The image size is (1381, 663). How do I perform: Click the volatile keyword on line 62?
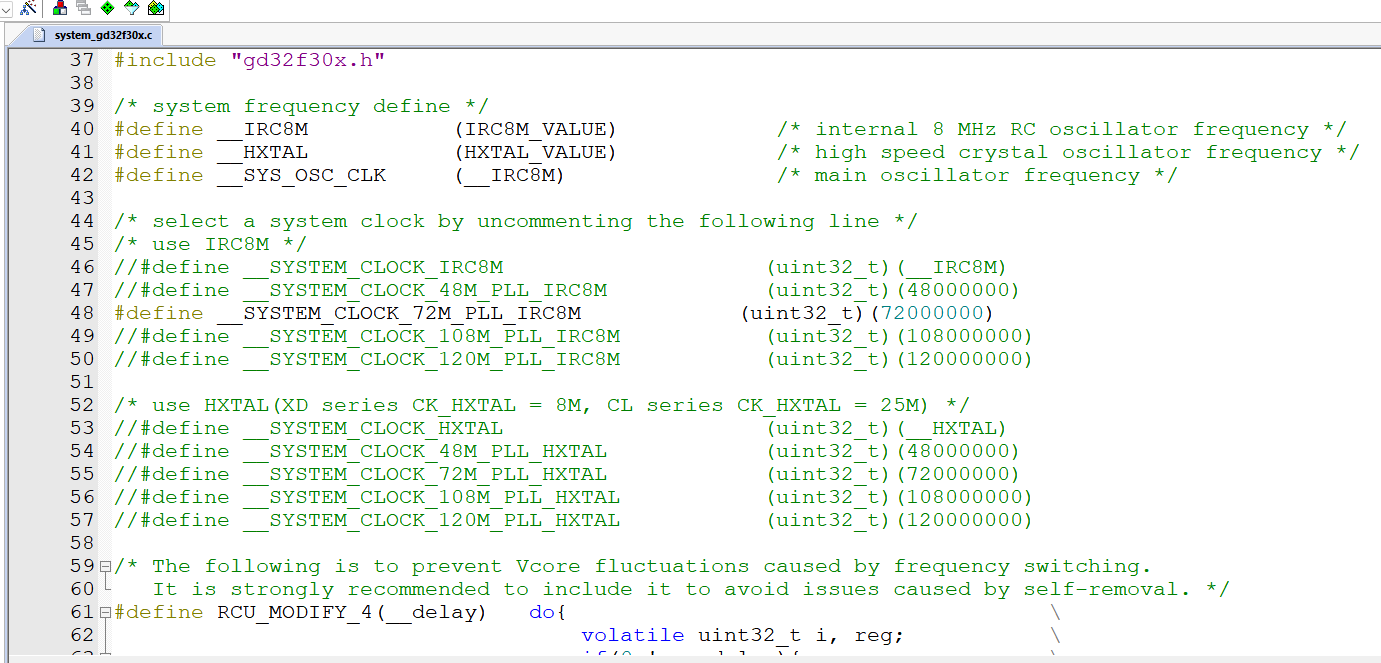(x=632, y=634)
